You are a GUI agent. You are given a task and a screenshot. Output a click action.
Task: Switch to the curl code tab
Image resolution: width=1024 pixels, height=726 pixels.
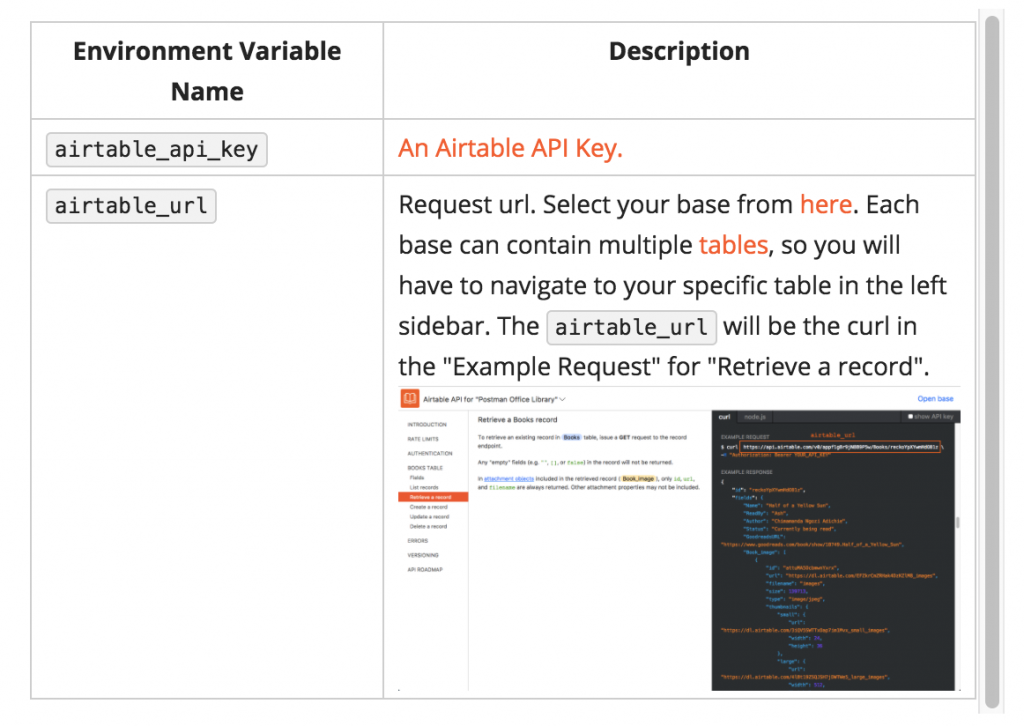click(x=724, y=417)
